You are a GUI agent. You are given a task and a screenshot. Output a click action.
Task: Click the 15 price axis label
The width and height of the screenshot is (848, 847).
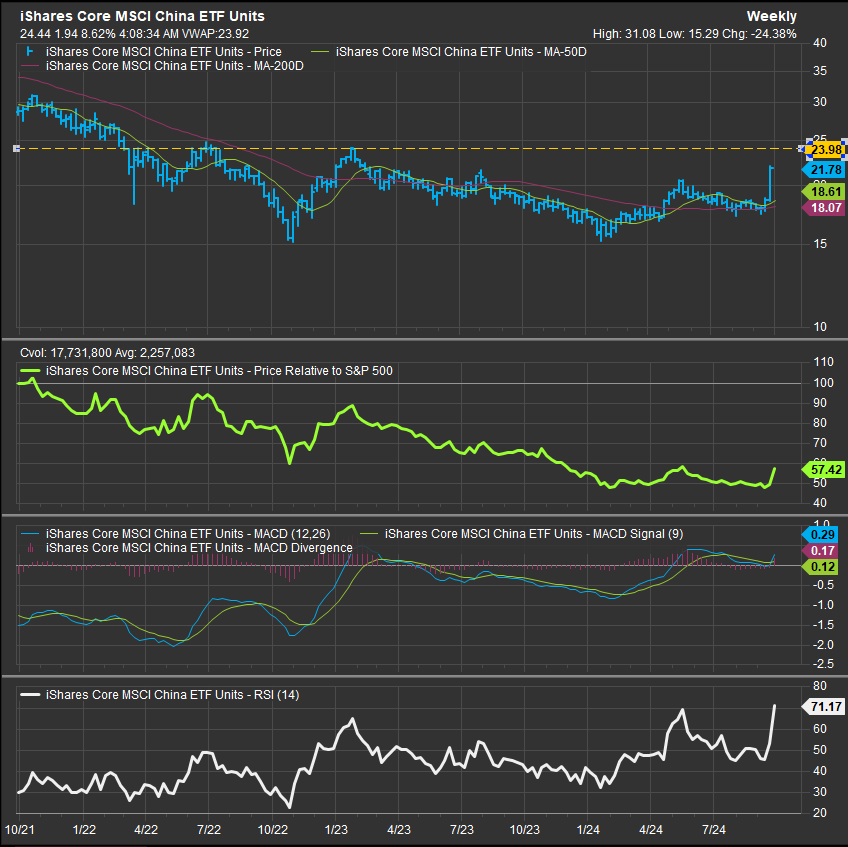click(820, 244)
